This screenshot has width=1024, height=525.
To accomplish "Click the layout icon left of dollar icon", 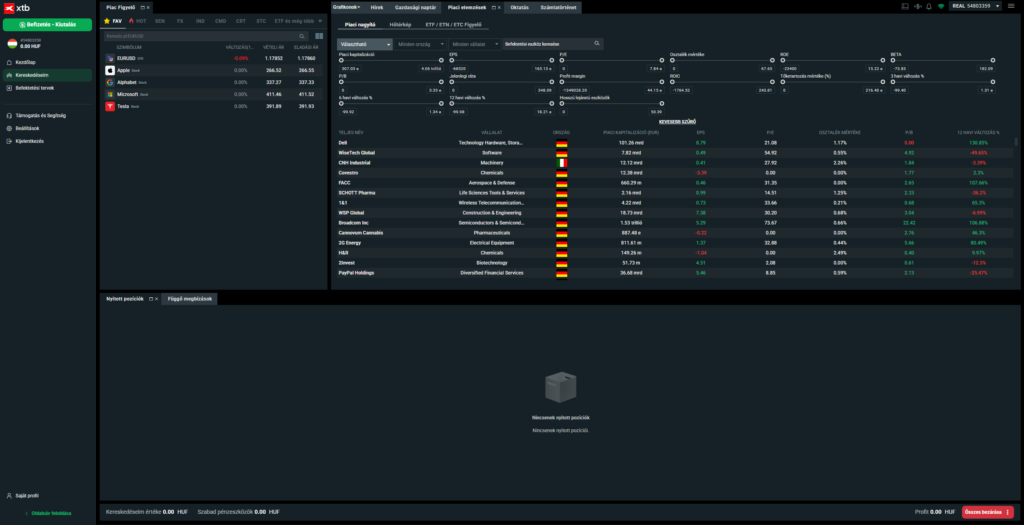I will click(904, 6).
